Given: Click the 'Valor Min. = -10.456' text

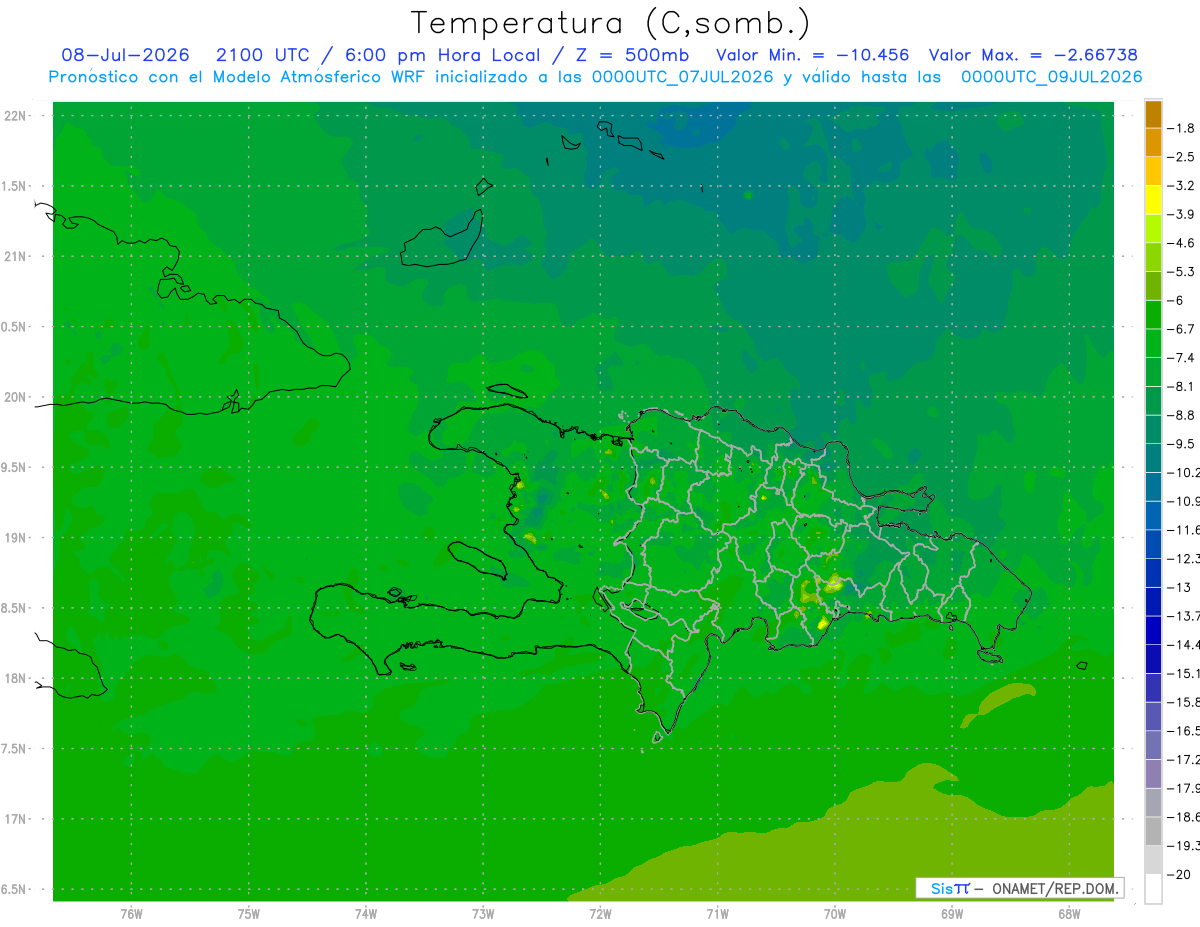Looking at the screenshot, I should click(813, 55).
